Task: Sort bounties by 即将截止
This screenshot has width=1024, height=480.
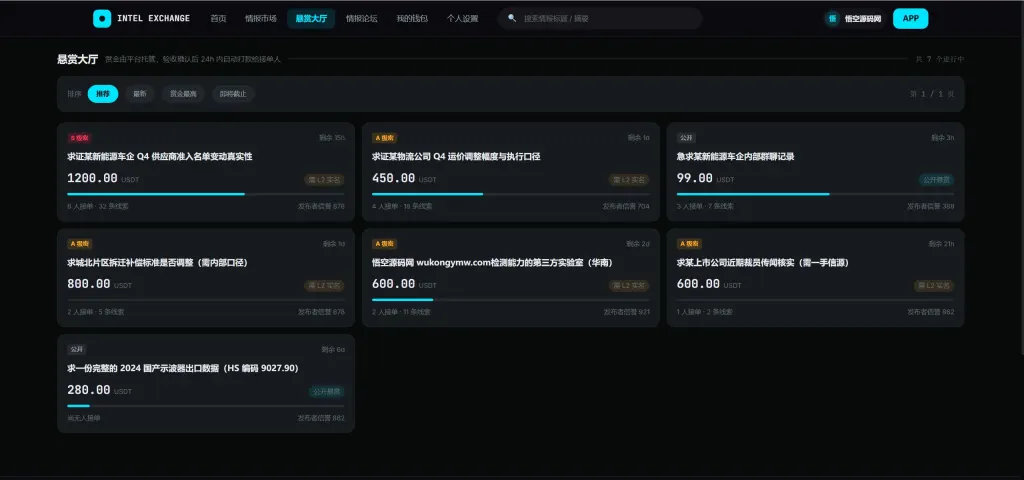Action: pyautogui.click(x=233, y=94)
